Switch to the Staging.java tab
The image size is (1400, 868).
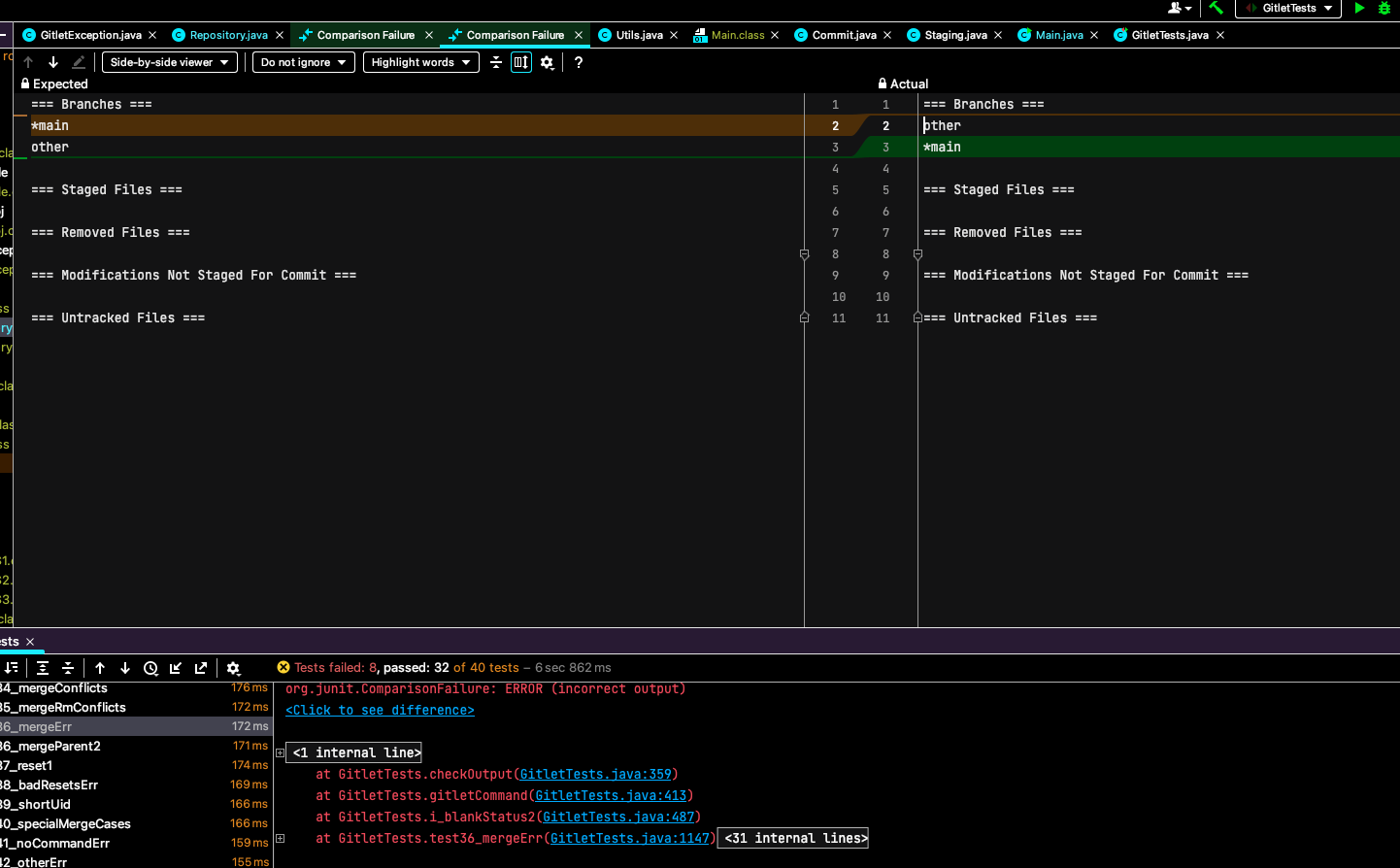click(x=955, y=35)
